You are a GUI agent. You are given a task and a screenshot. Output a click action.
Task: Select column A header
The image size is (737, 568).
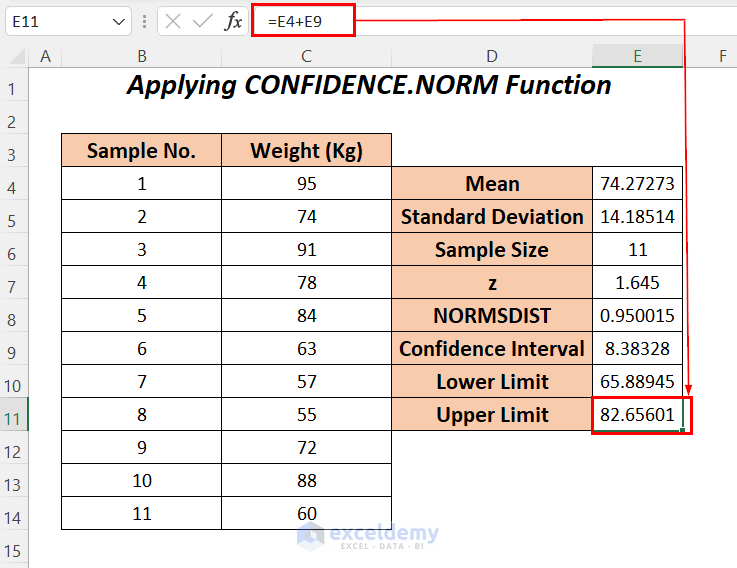pyautogui.click(x=45, y=56)
